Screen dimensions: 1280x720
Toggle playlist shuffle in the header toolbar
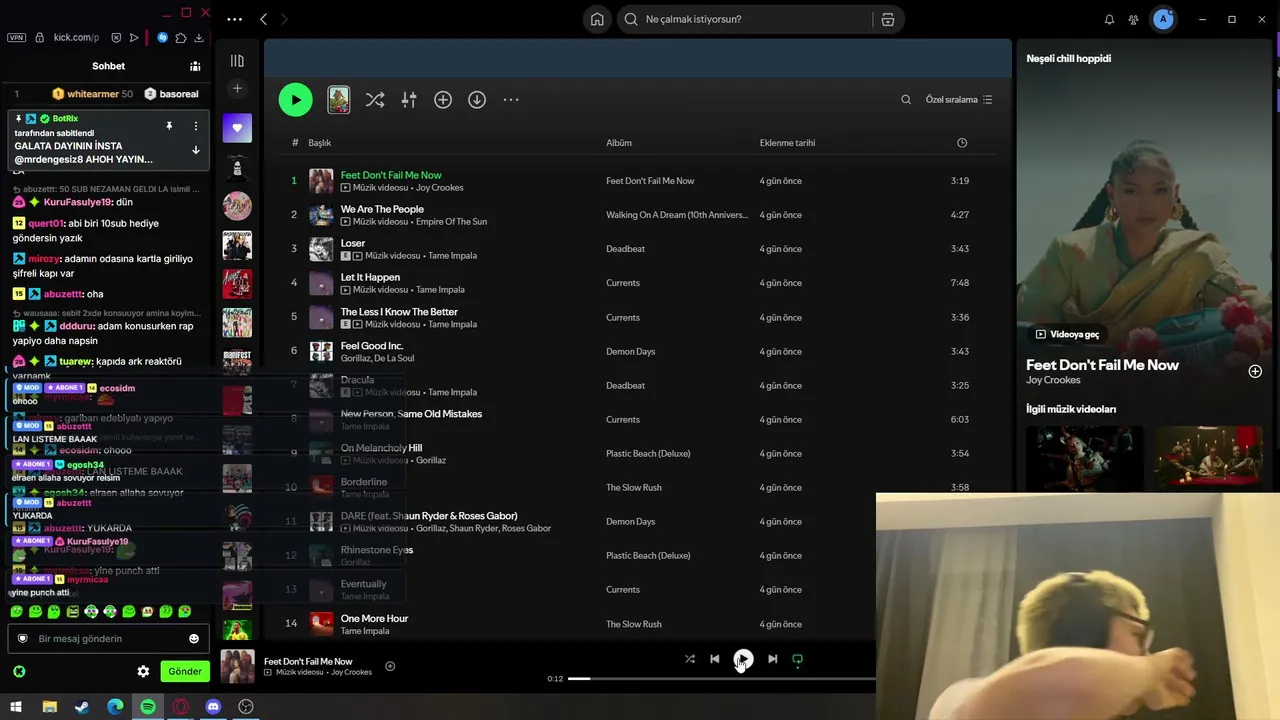374,100
